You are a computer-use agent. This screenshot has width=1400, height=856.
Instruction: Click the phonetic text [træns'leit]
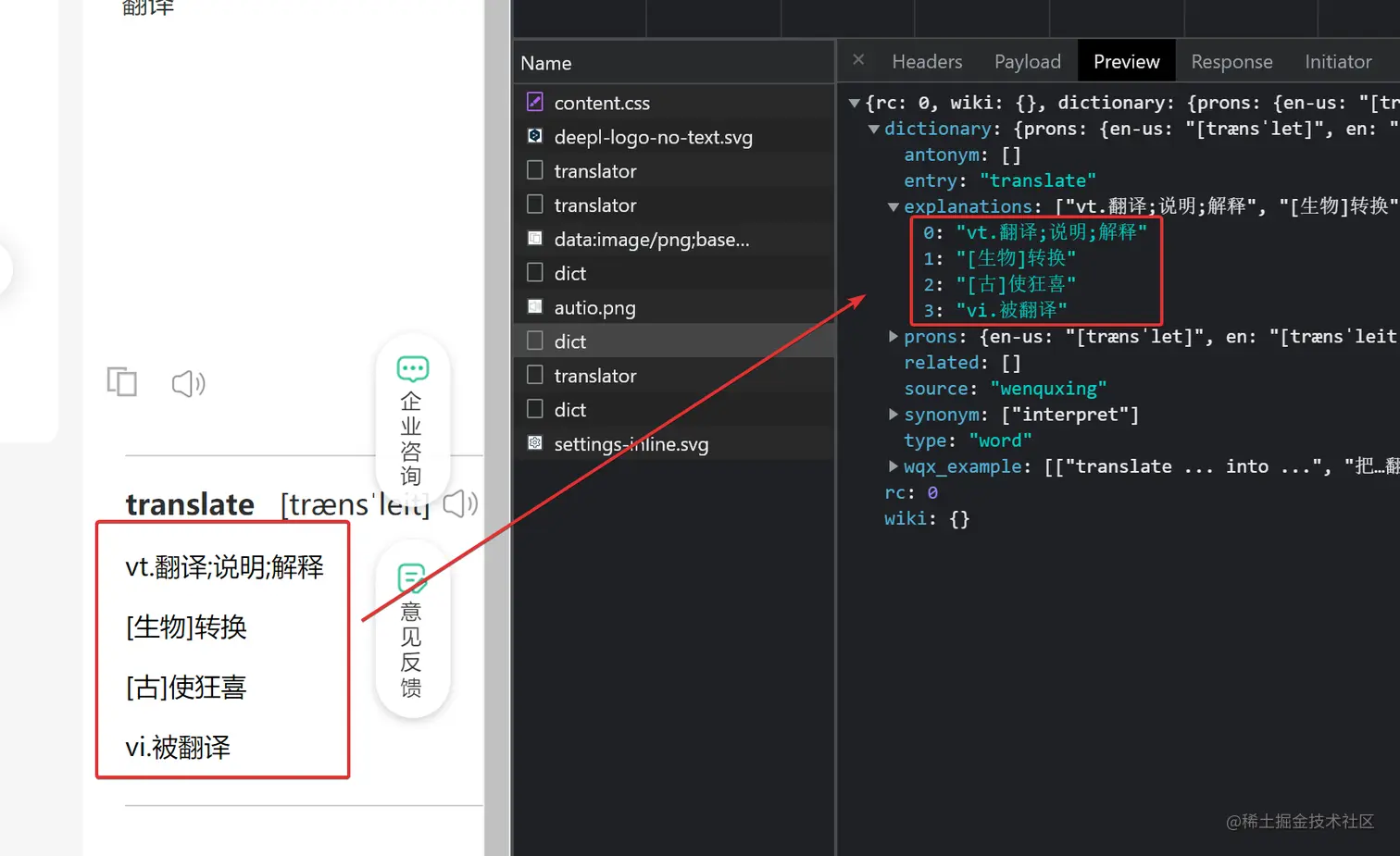coord(356,504)
